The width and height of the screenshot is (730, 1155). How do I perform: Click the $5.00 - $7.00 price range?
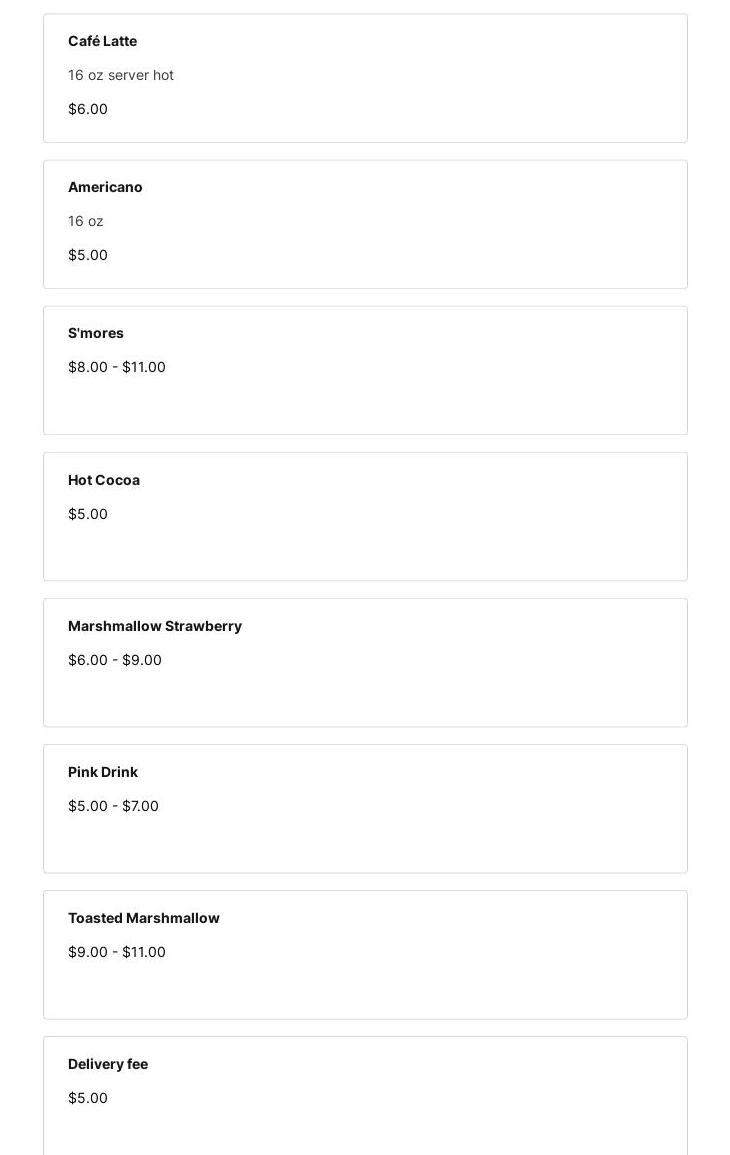(x=113, y=806)
